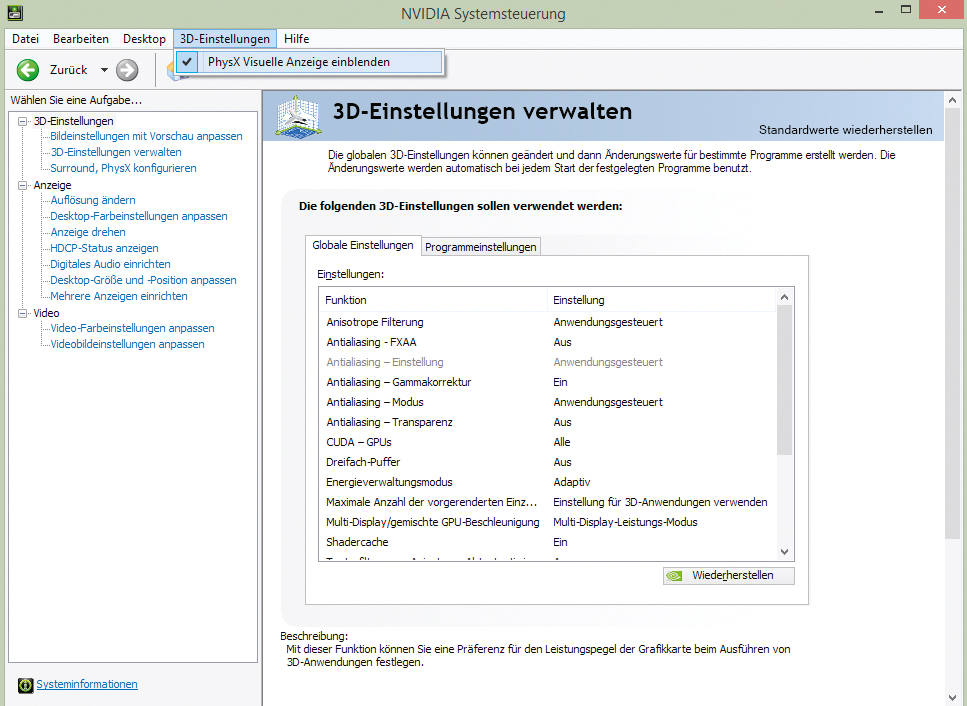
Task: Click the 3D cube icon in header
Action: click(x=298, y=117)
